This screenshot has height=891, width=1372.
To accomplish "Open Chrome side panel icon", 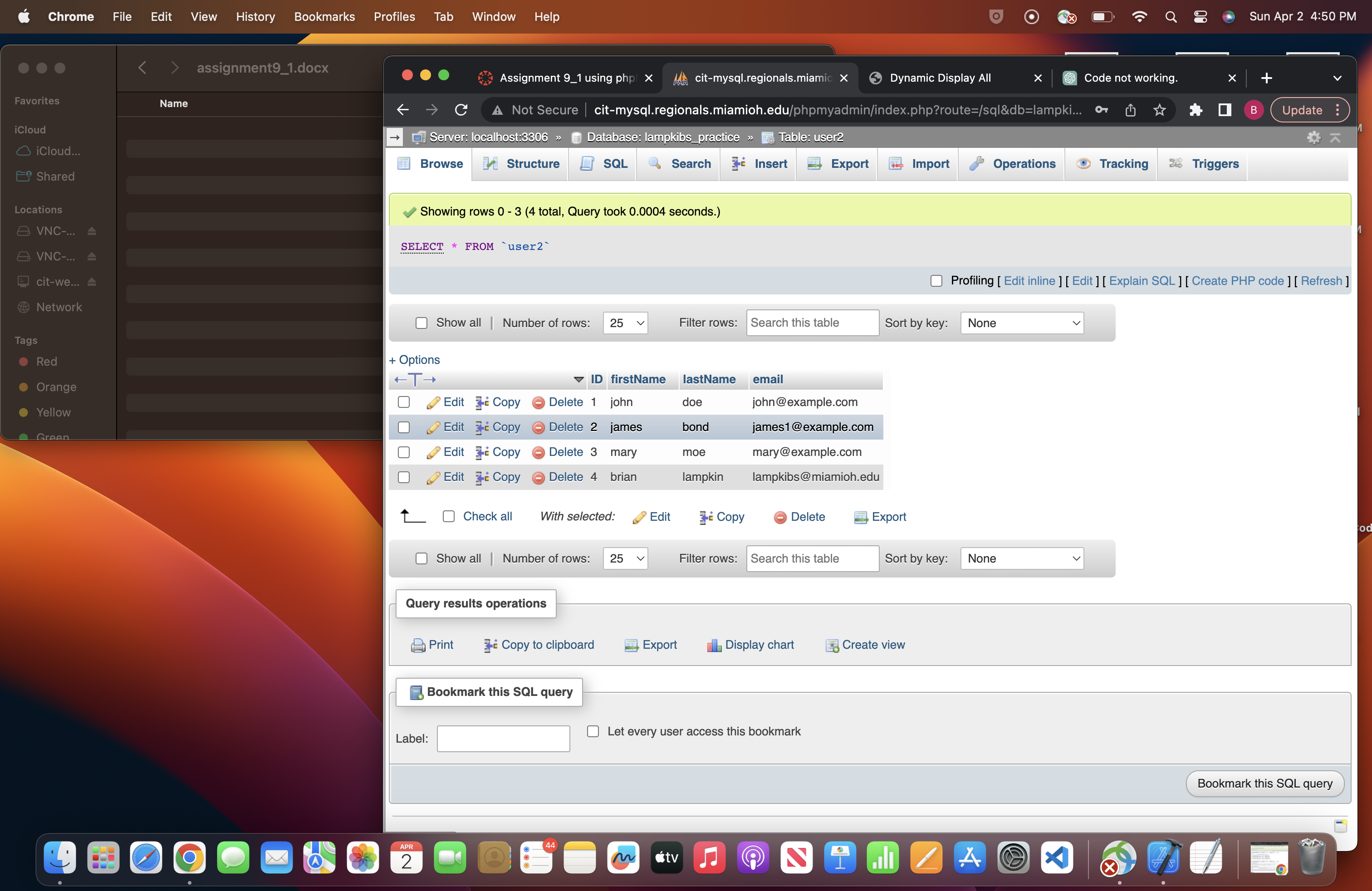I will [x=1225, y=110].
